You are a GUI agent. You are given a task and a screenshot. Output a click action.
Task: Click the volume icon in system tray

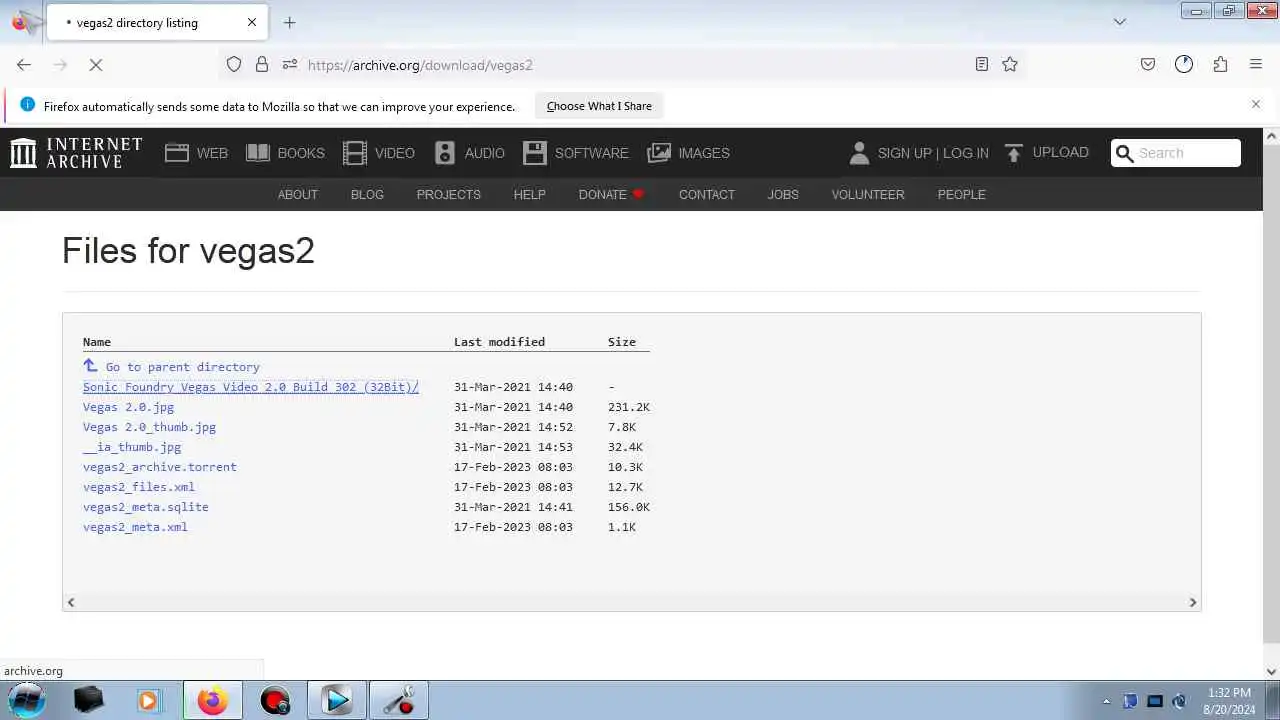(x=1179, y=701)
